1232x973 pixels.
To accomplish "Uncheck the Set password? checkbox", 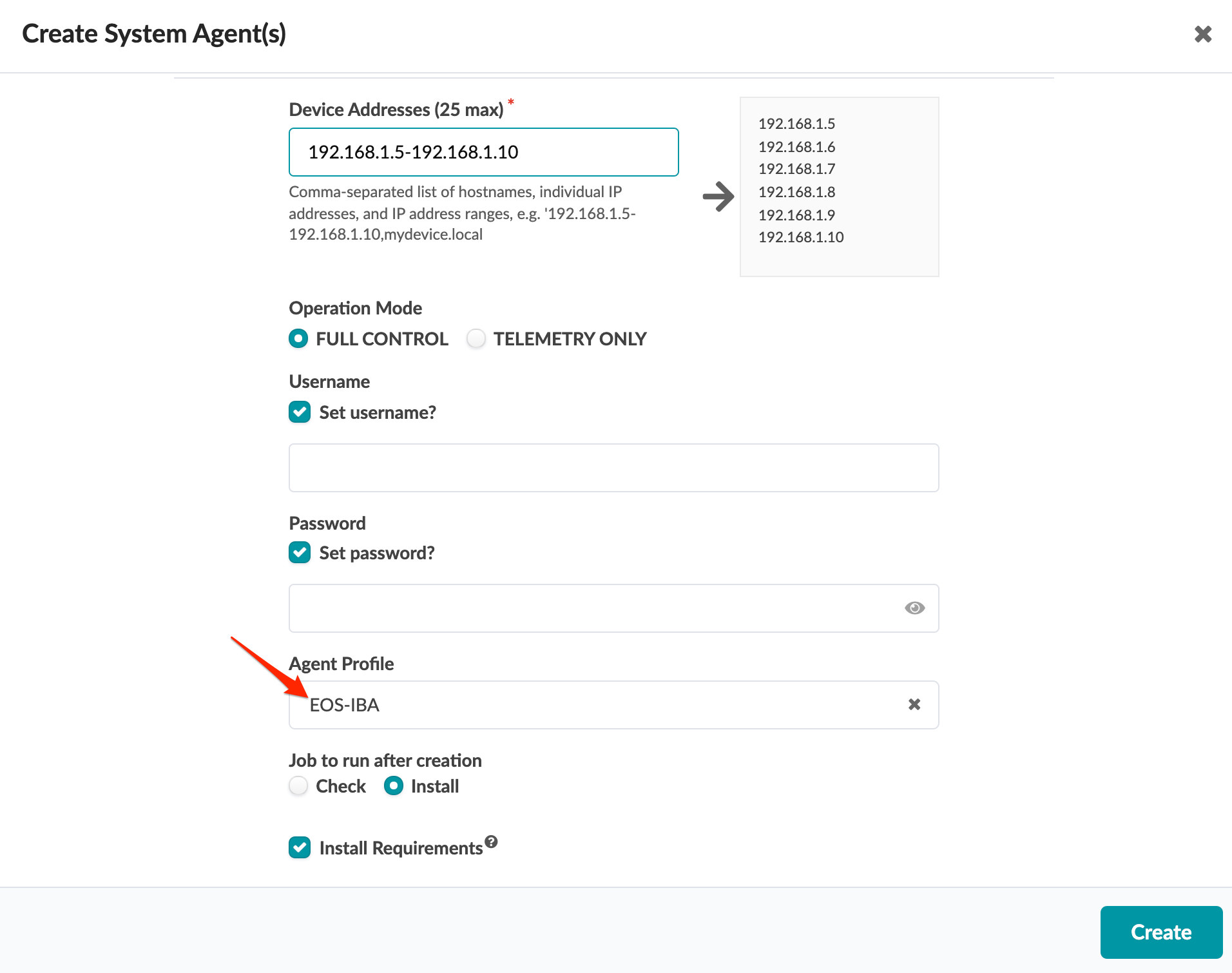I will [300, 553].
